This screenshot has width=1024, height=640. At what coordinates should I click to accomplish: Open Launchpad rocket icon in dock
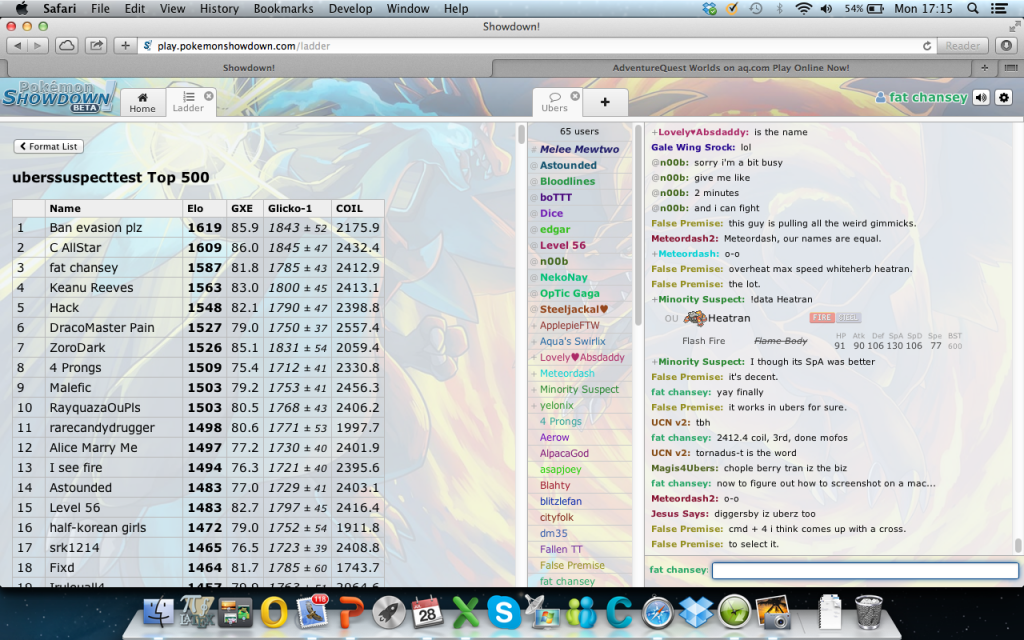pyautogui.click(x=389, y=613)
